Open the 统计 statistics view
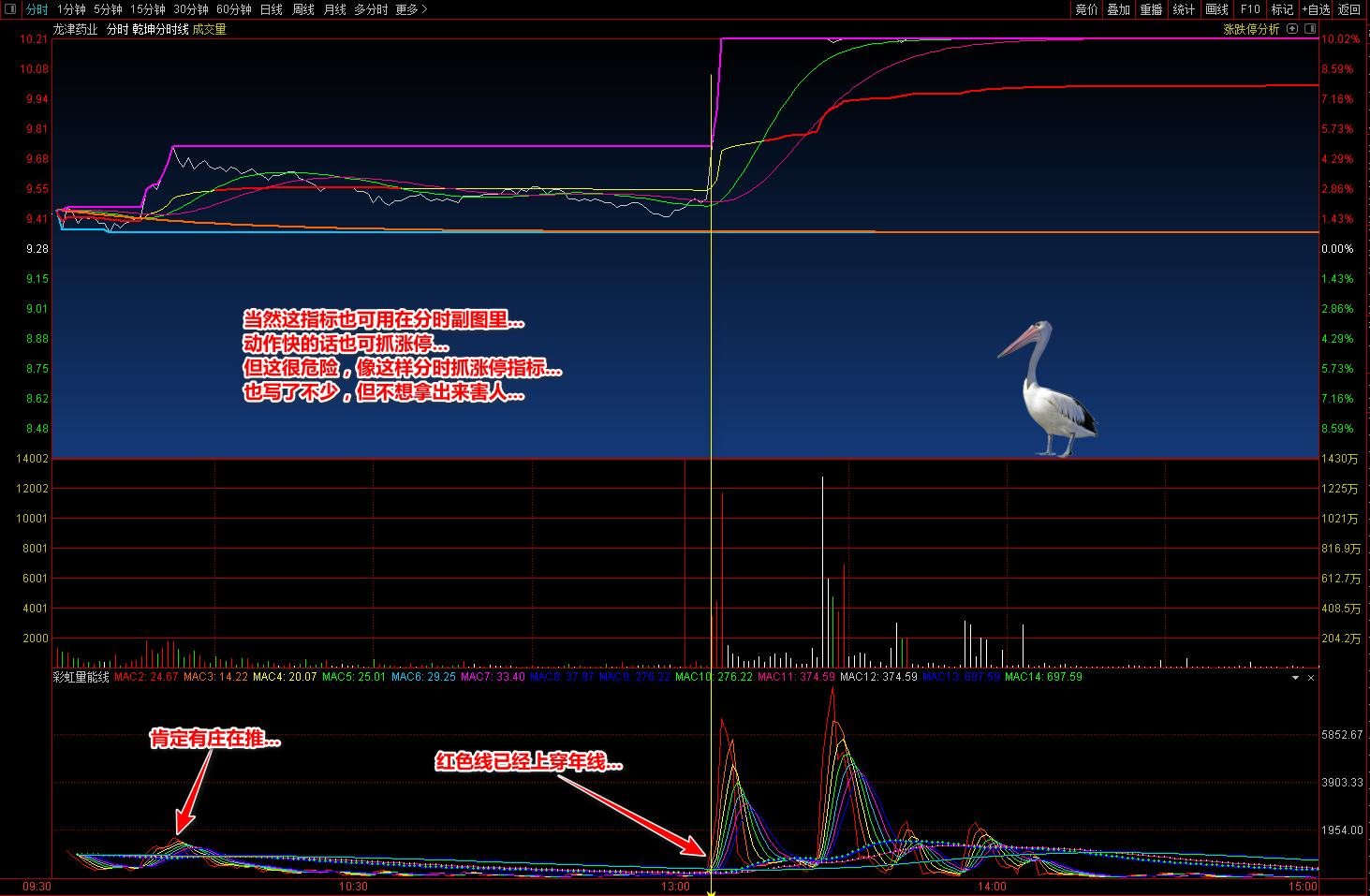 1184,9
